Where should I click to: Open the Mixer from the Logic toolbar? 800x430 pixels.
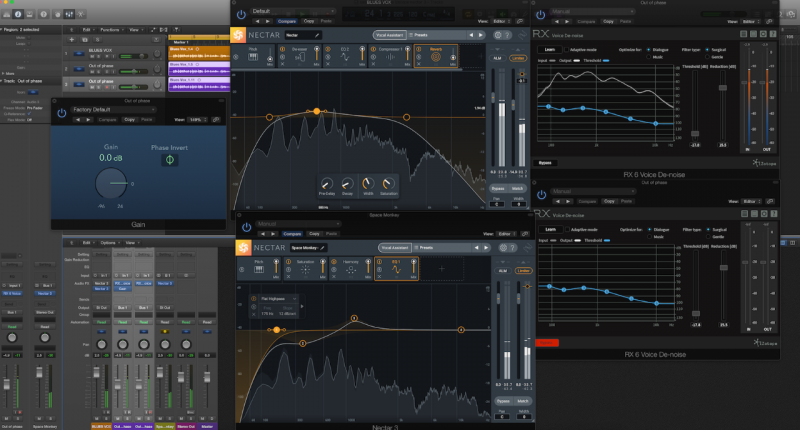(x=69, y=14)
